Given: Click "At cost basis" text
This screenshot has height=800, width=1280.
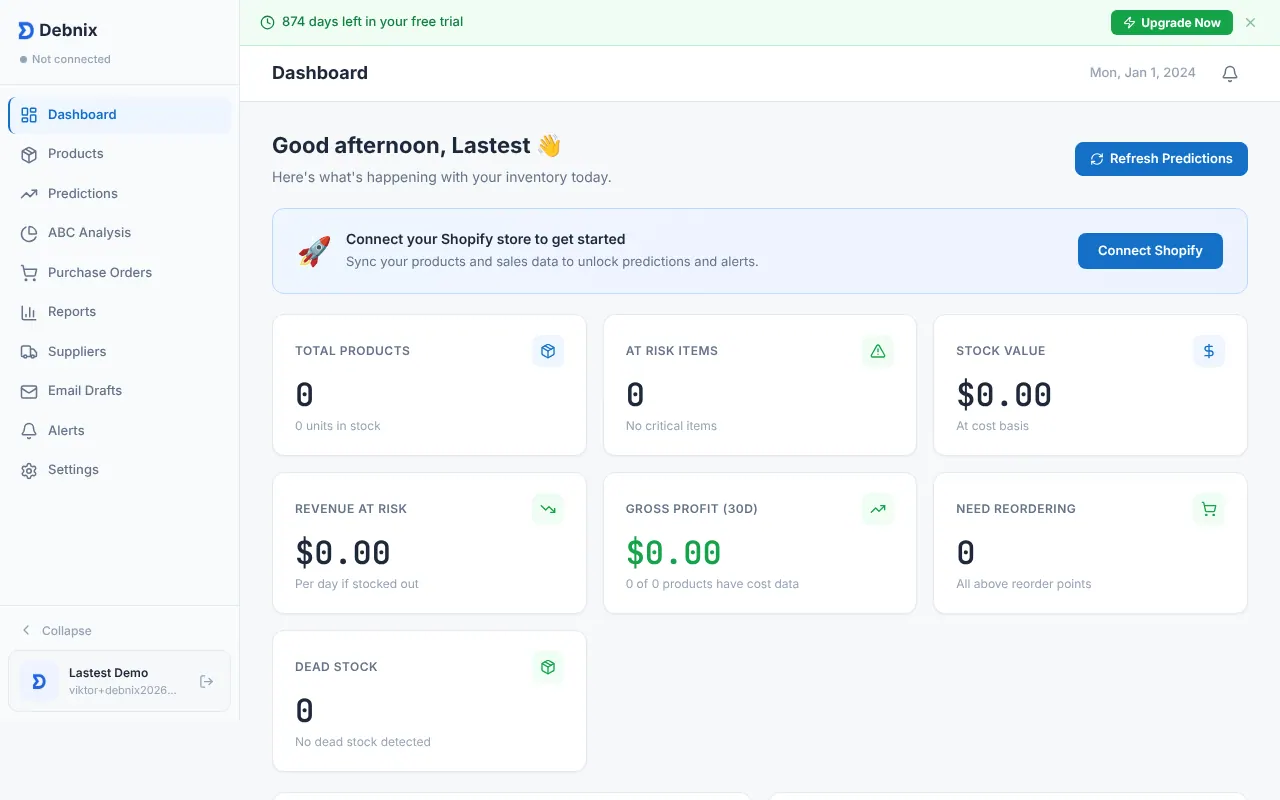Looking at the screenshot, I should point(992,426).
